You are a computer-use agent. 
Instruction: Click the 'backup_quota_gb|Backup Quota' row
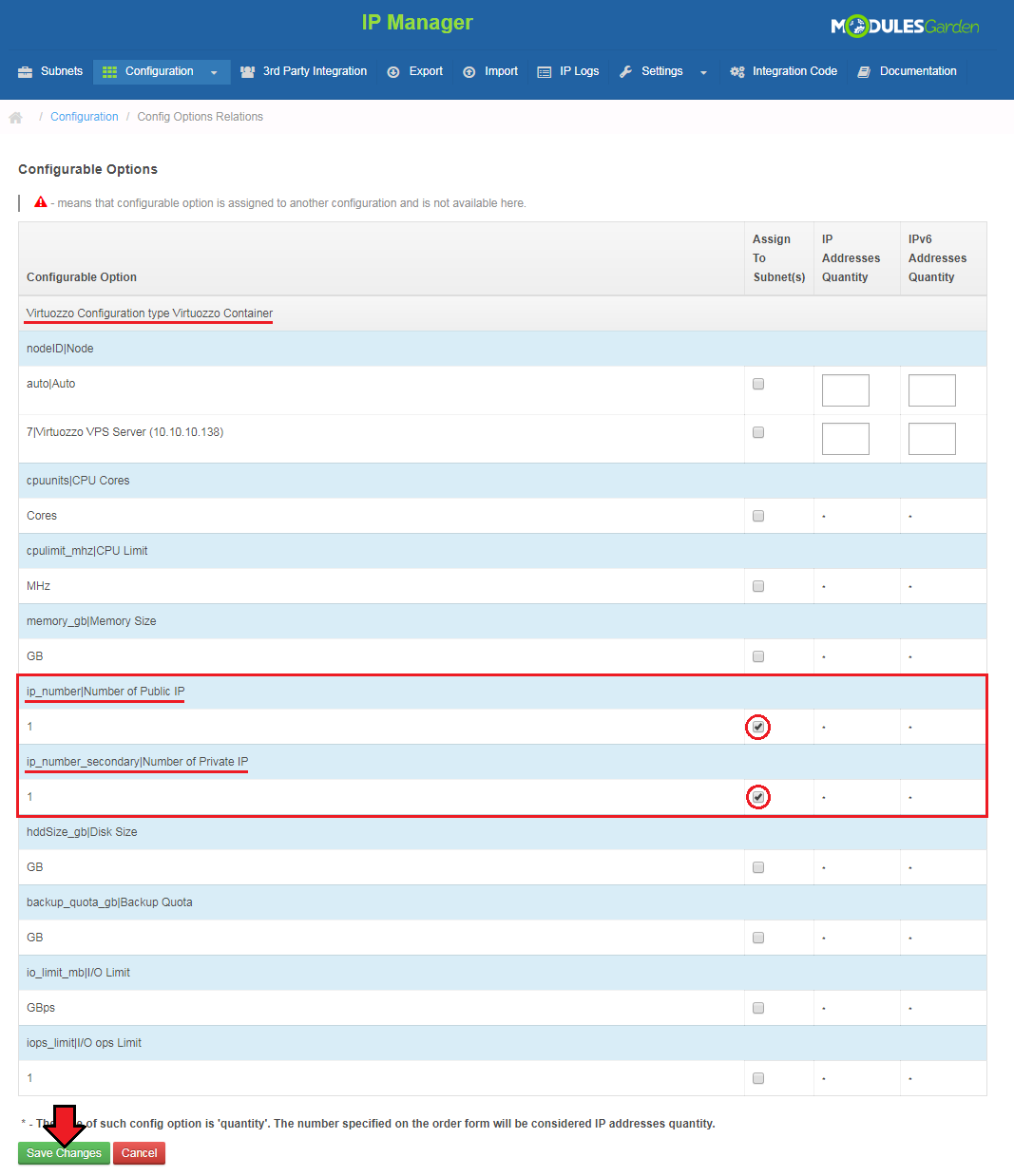point(503,902)
